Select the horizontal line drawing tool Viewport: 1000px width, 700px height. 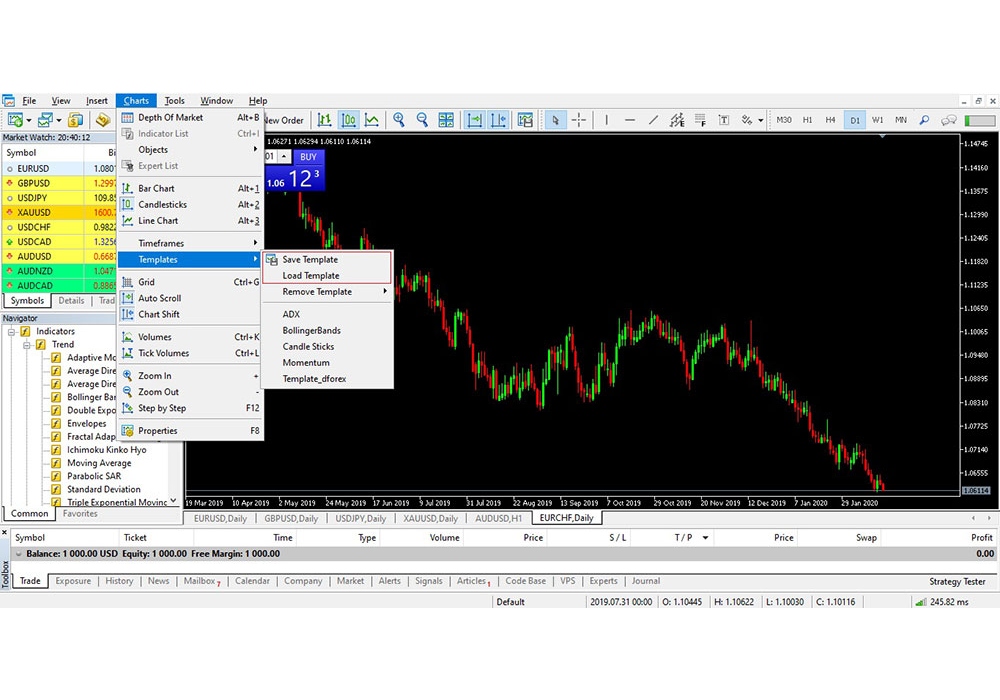click(x=630, y=120)
